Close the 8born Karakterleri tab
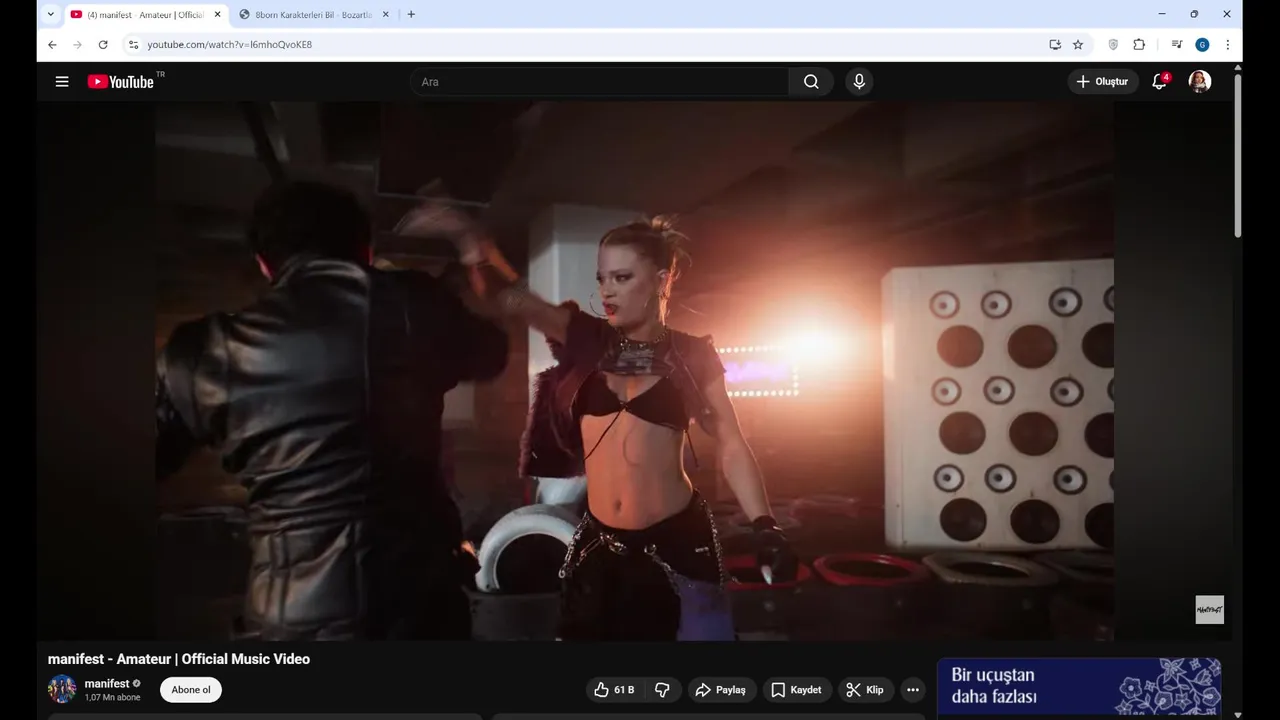This screenshot has height=720, width=1280. (385, 15)
